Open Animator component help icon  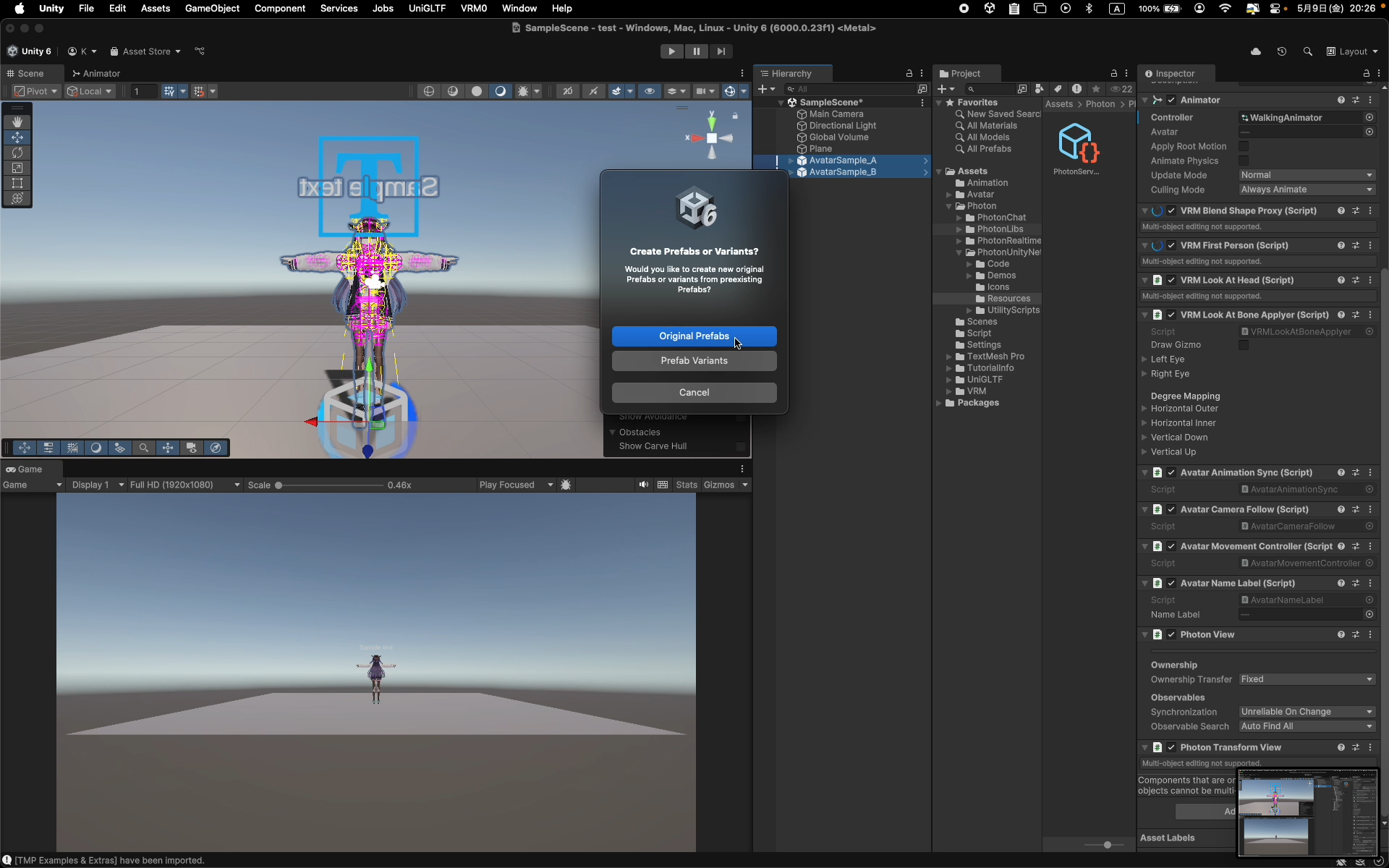(1341, 101)
